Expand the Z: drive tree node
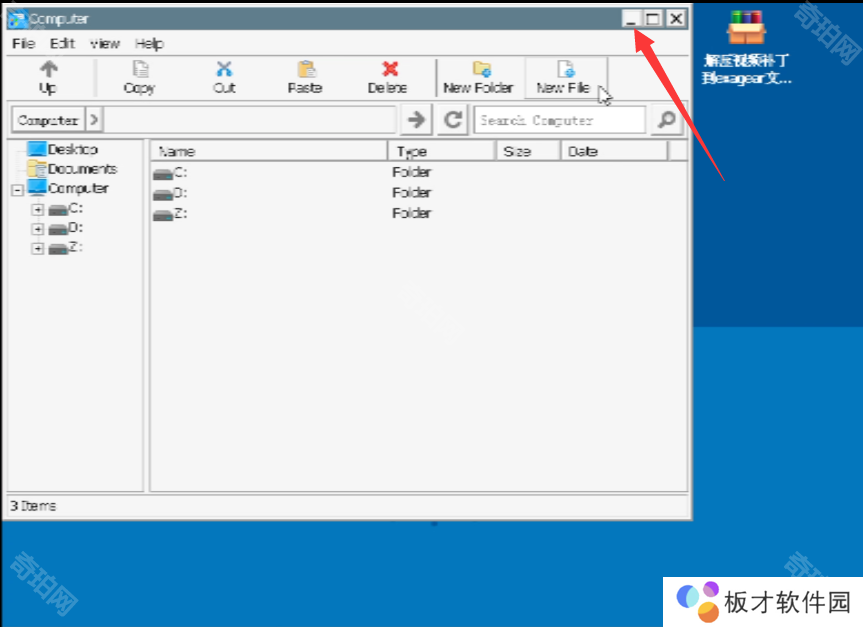The width and height of the screenshot is (863, 627). coord(38,248)
